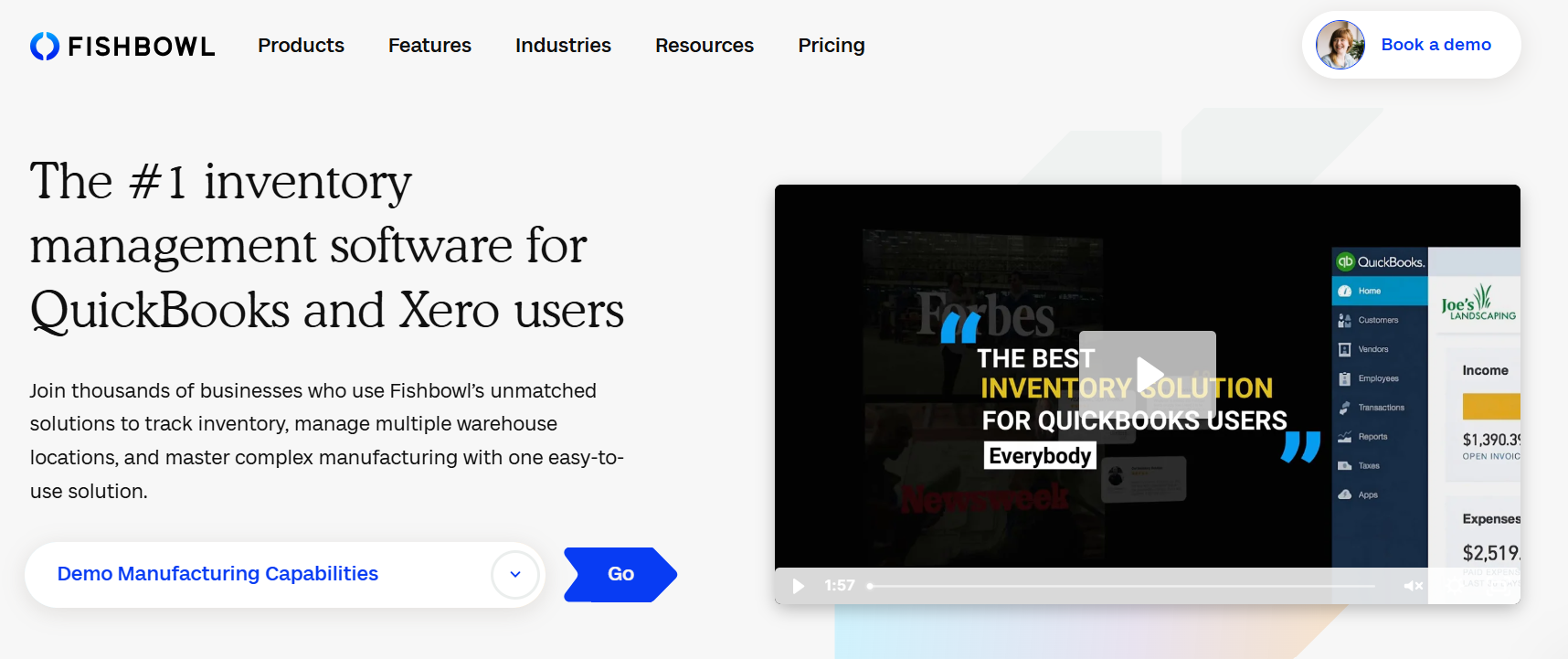The width and height of the screenshot is (1568, 659).
Task: Click the Fishbowl logo icon
Action: coord(45,46)
